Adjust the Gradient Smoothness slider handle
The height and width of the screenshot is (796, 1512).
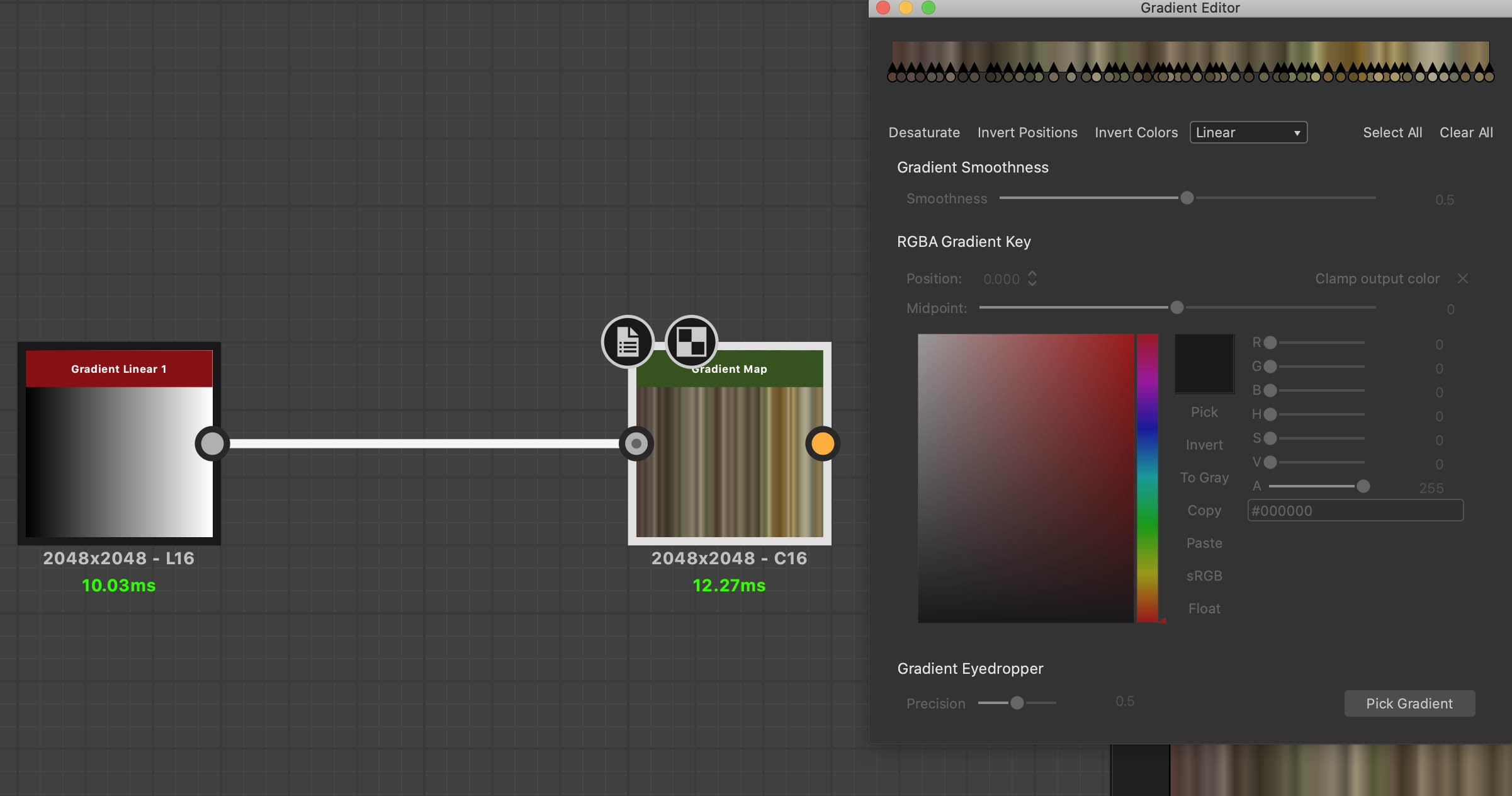pyautogui.click(x=1187, y=198)
